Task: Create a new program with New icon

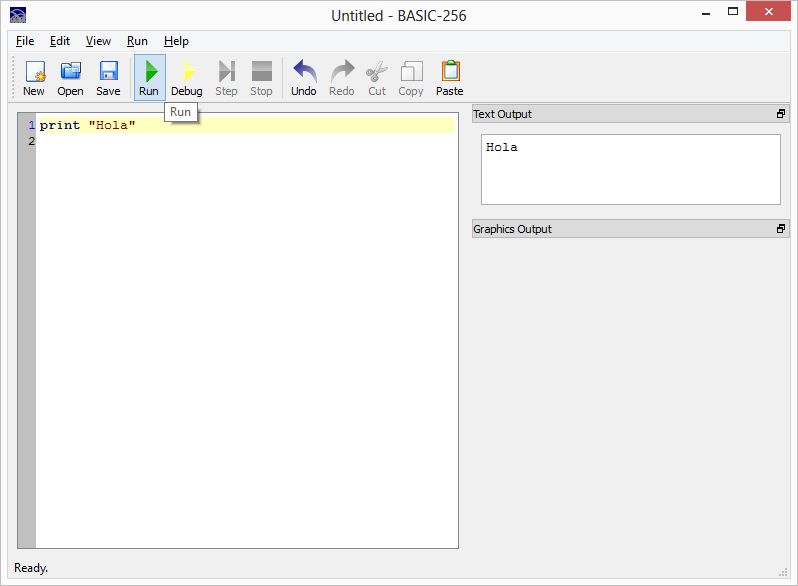Action: [x=34, y=77]
